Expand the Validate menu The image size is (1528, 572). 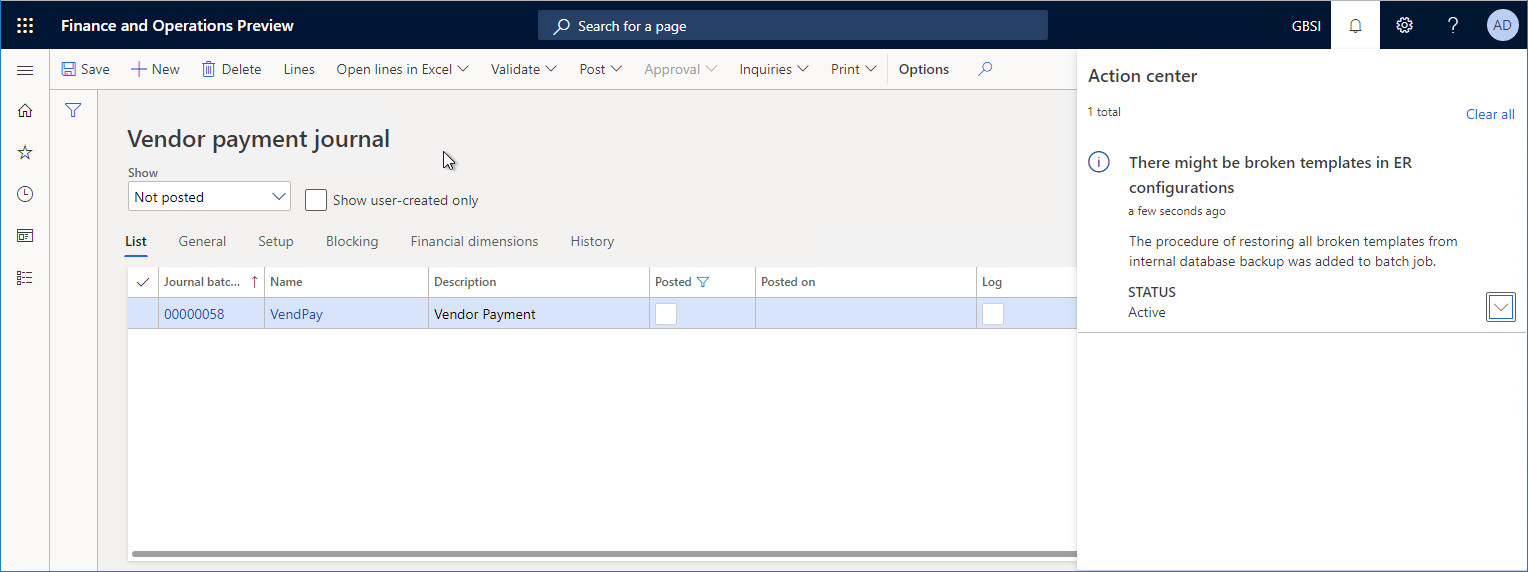pos(524,69)
